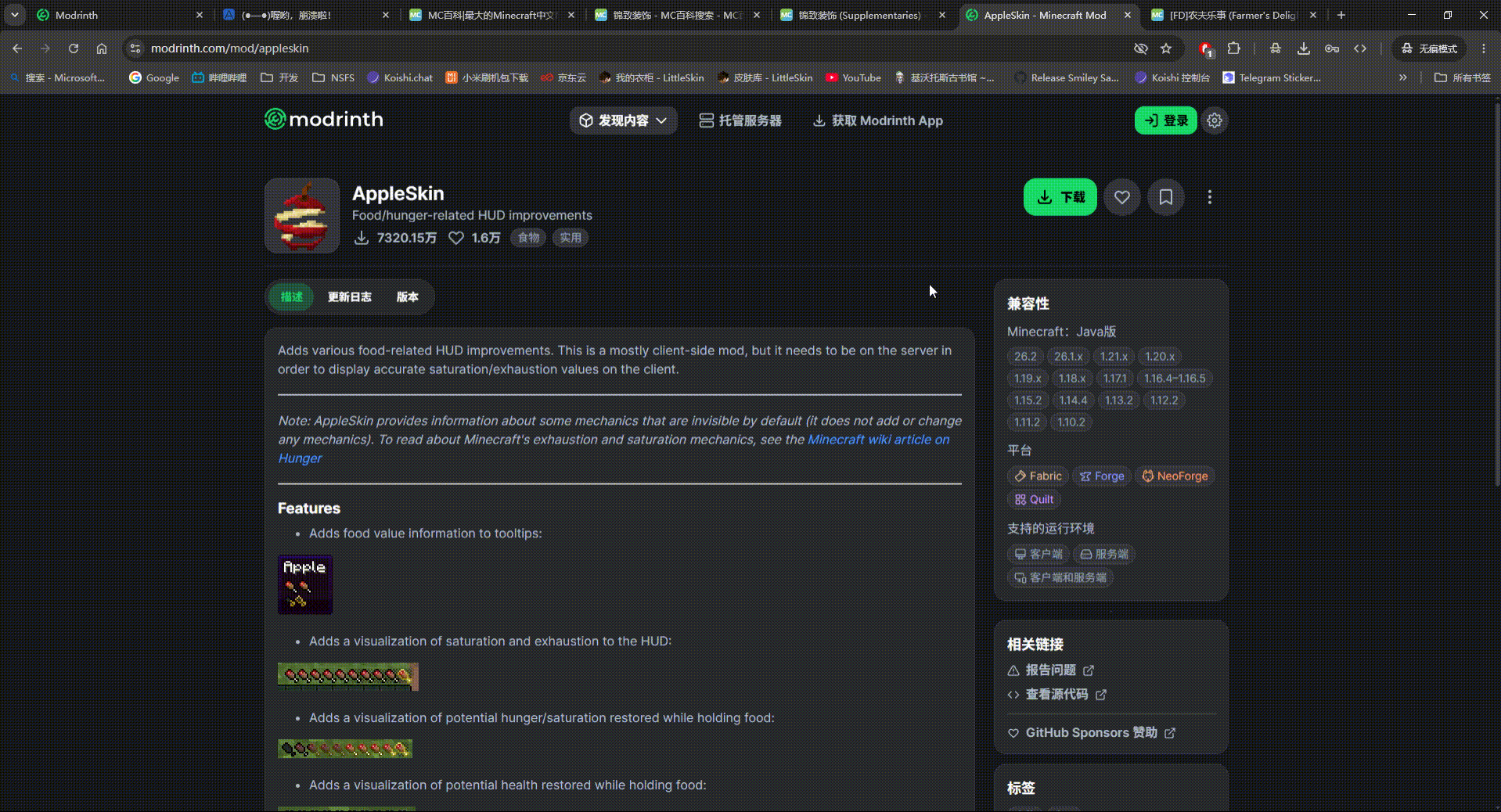The height and width of the screenshot is (812, 1501).
Task: Select version tag 26.2
Action: tap(1025, 357)
